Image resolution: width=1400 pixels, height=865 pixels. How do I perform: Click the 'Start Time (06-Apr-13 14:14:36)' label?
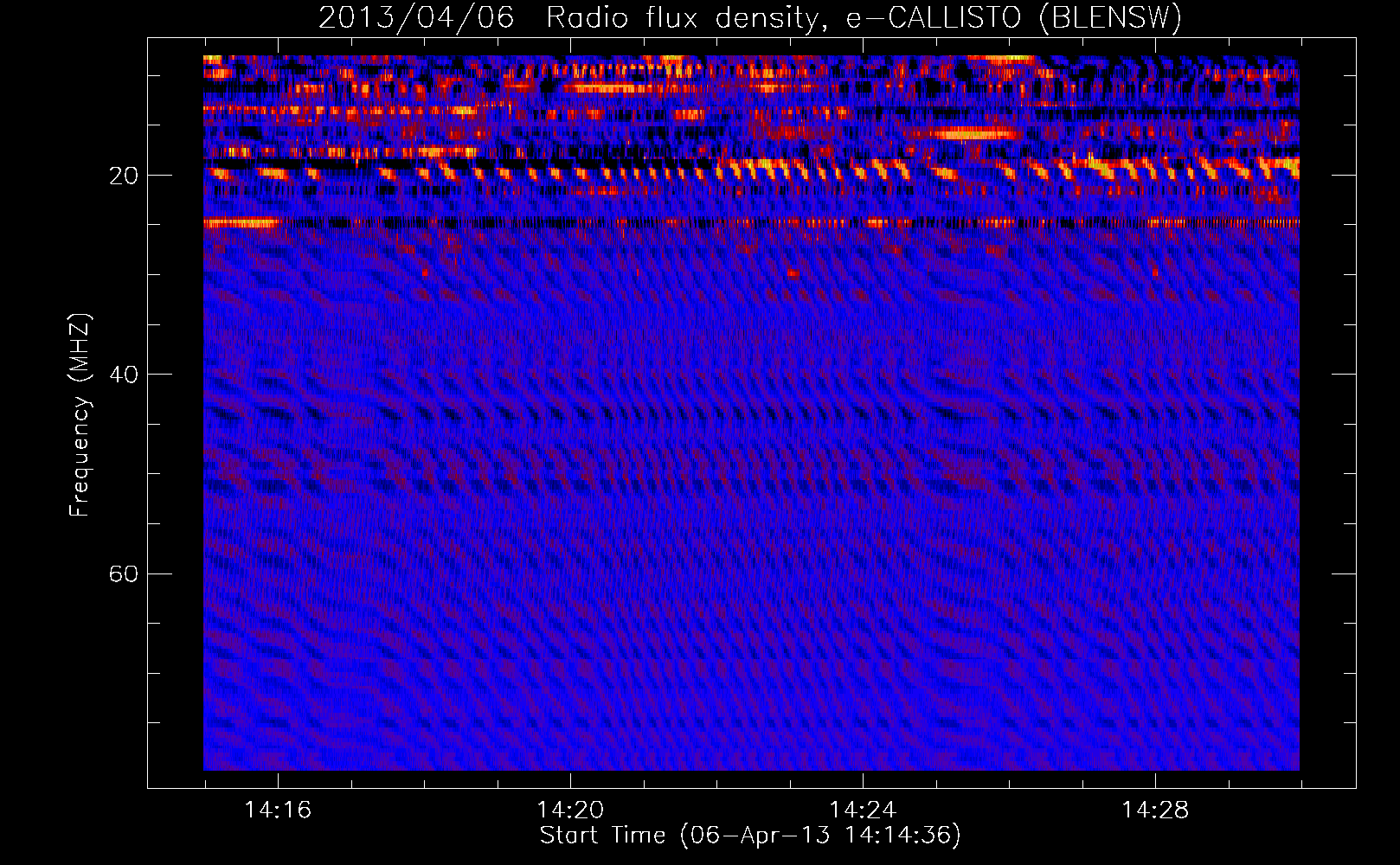point(750,836)
